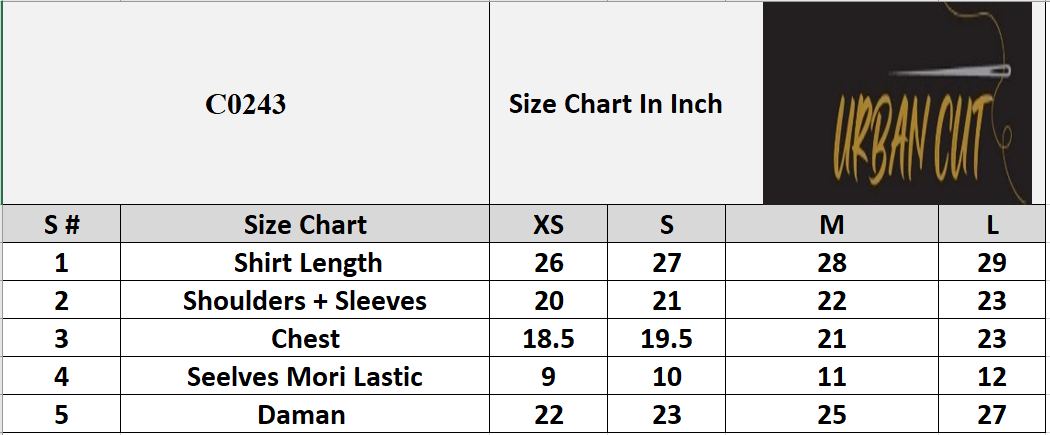Click the Shirt Length L value 29
Screen dimensions: 1050x435
coord(993,263)
